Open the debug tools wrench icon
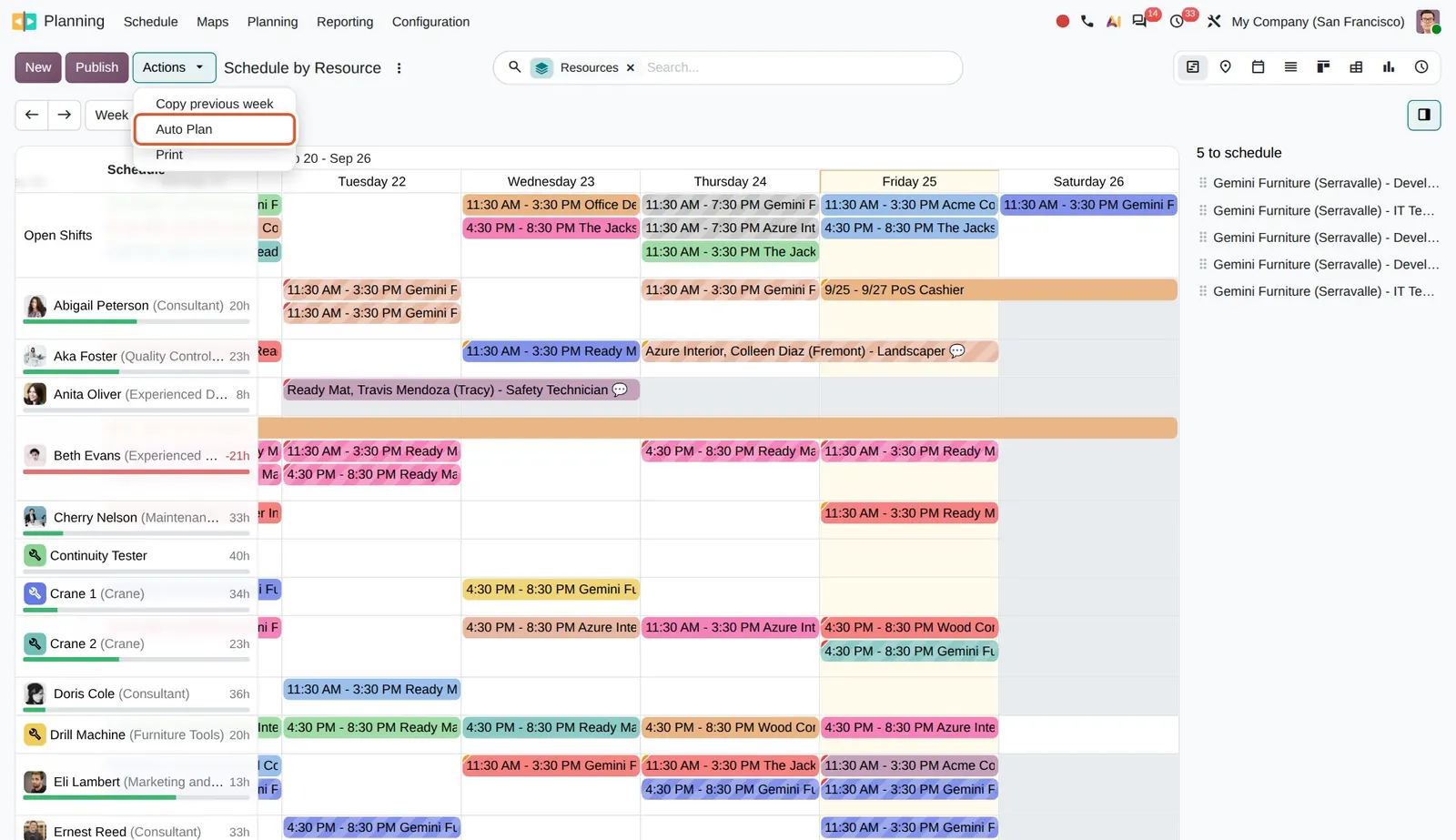 (x=1214, y=21)
